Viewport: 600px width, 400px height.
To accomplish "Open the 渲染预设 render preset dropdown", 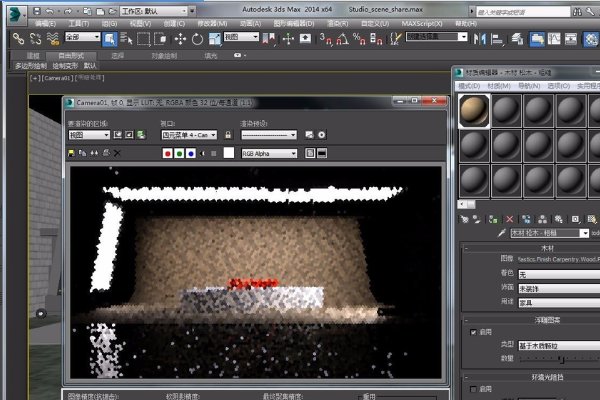I will 269,135.
